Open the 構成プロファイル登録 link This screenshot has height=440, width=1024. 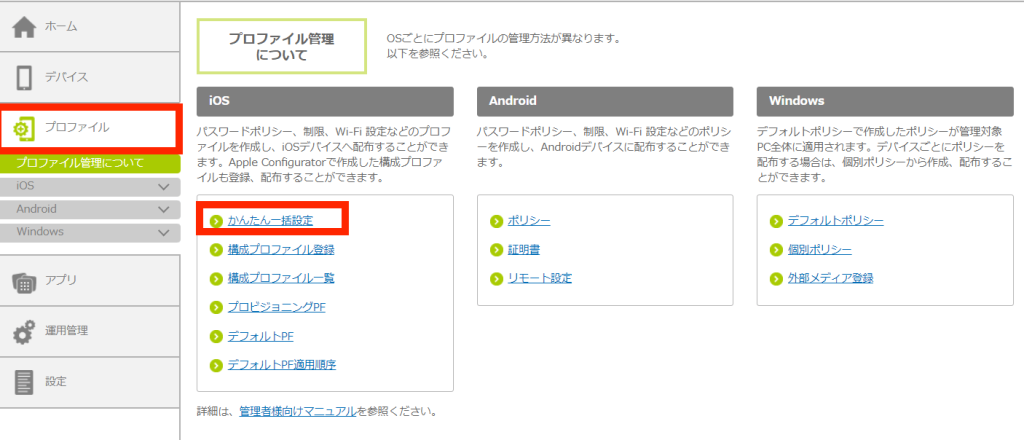[281, 250]
